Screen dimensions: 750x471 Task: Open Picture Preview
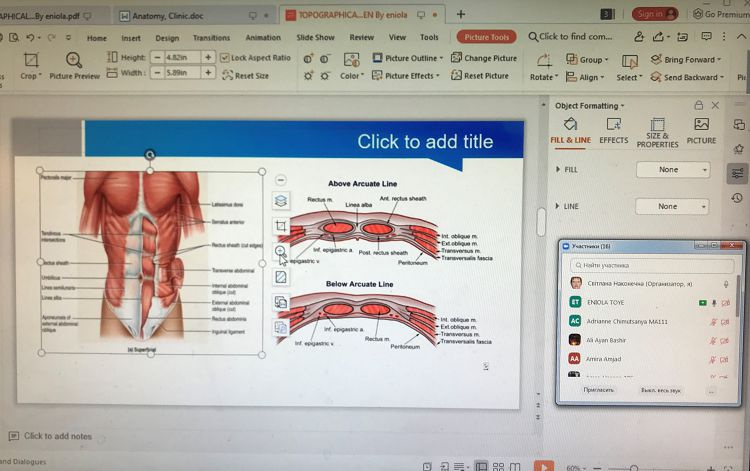click(x=74, y=66)
